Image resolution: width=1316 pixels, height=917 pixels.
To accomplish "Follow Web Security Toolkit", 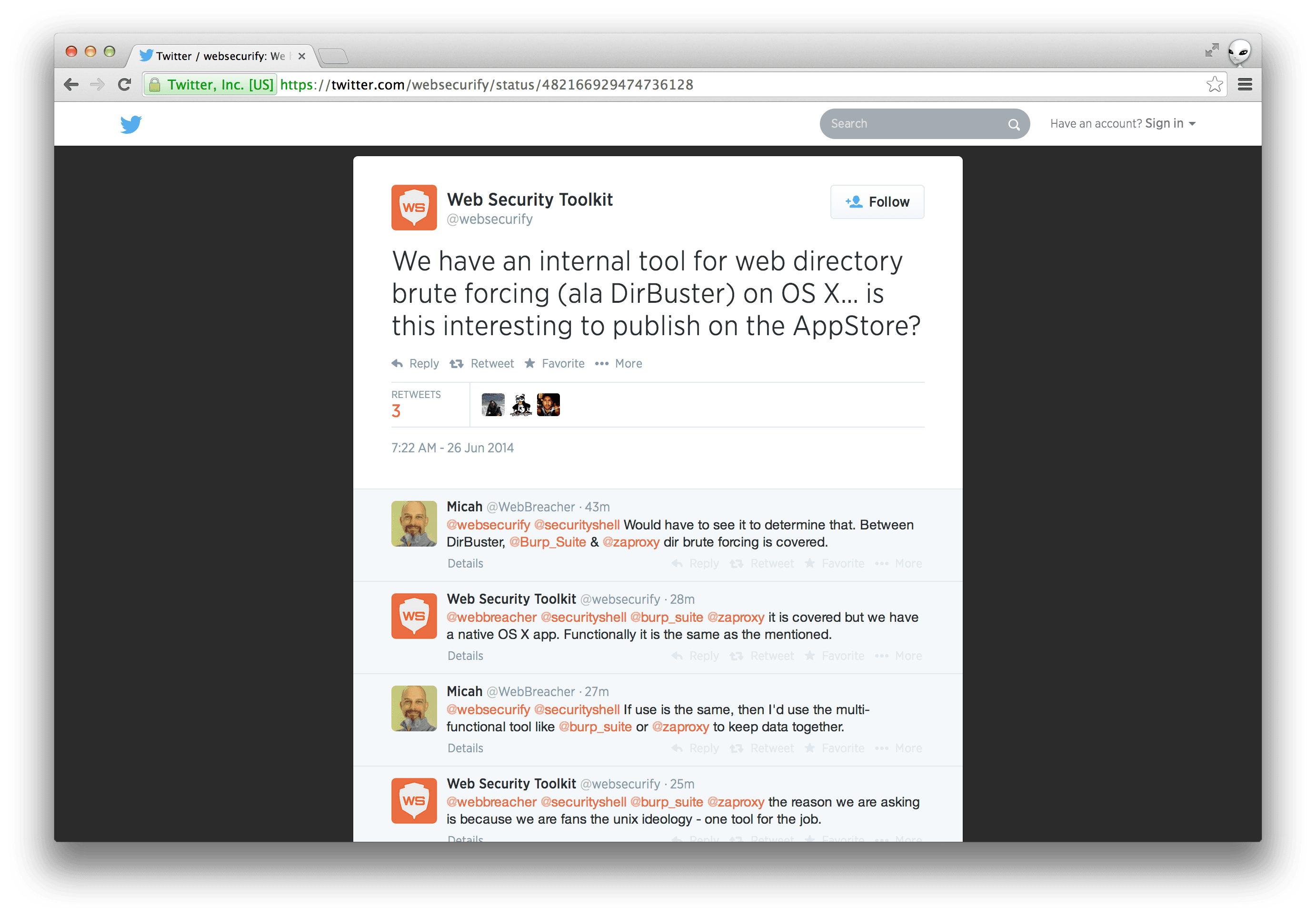I will 877,202.
